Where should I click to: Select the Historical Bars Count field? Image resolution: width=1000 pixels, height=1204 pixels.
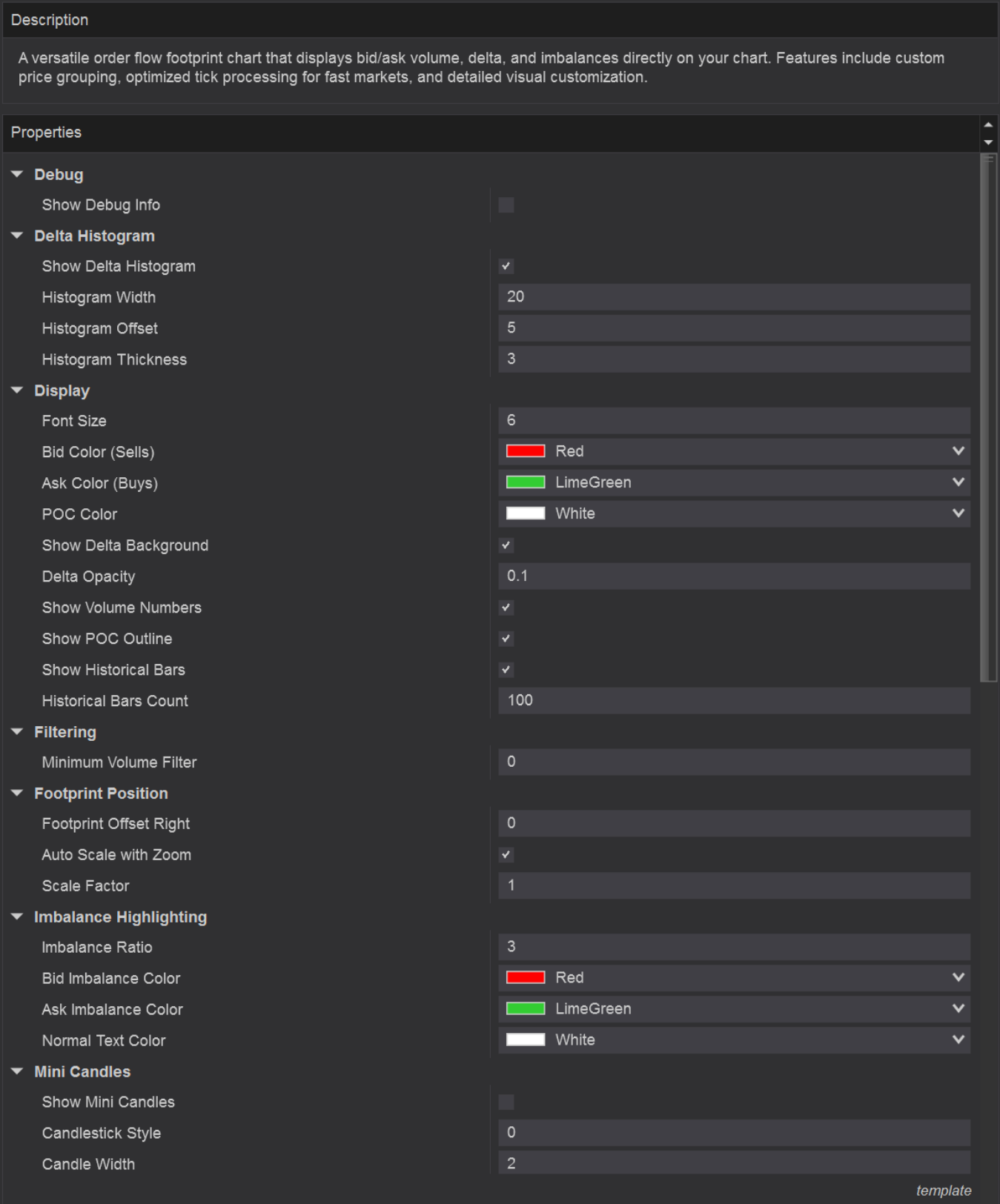pyautogui.click(x=734, y=701)
